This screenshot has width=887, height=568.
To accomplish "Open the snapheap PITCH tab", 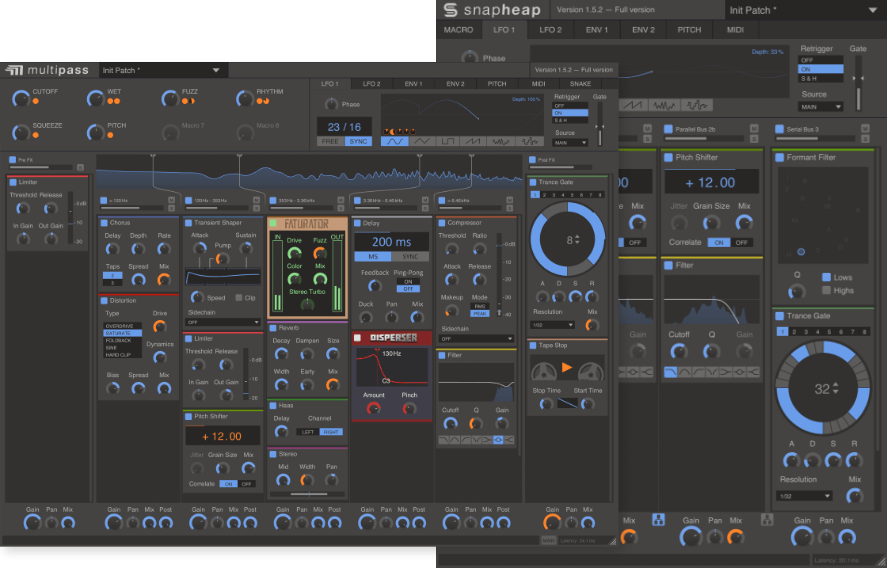I will [689, 30].
